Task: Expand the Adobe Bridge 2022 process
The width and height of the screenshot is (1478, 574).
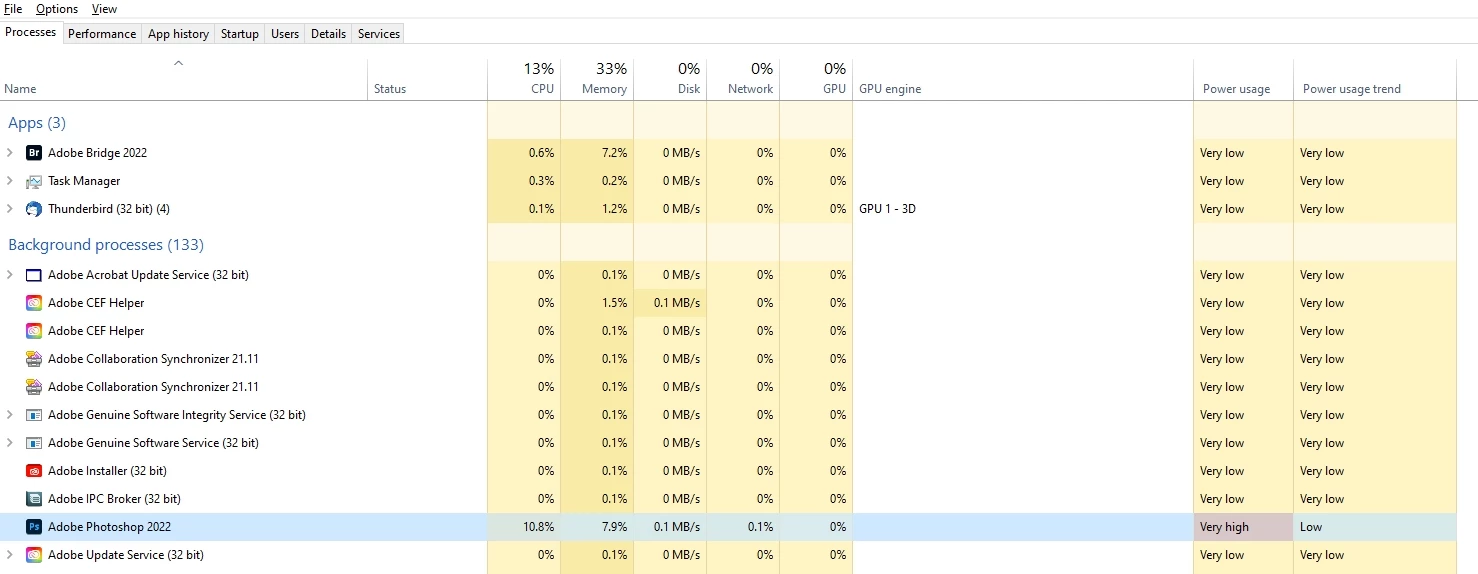Action: (10, 153)
